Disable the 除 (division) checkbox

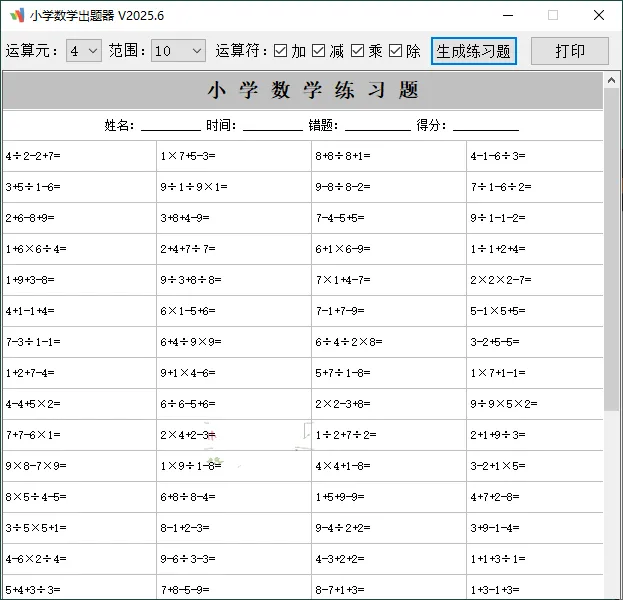point(395,51)
